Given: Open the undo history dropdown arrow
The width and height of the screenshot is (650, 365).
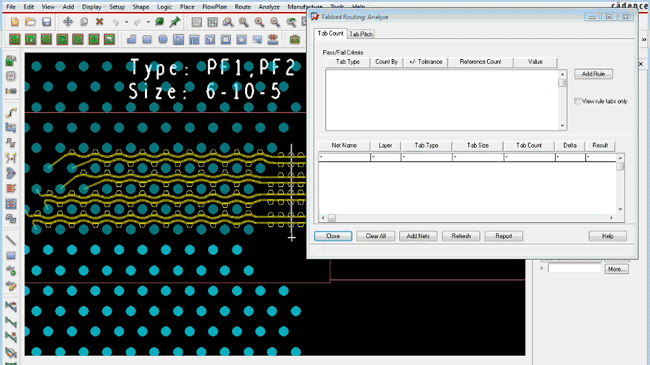Looking at the screenshot, I should (x=126, y=22).
